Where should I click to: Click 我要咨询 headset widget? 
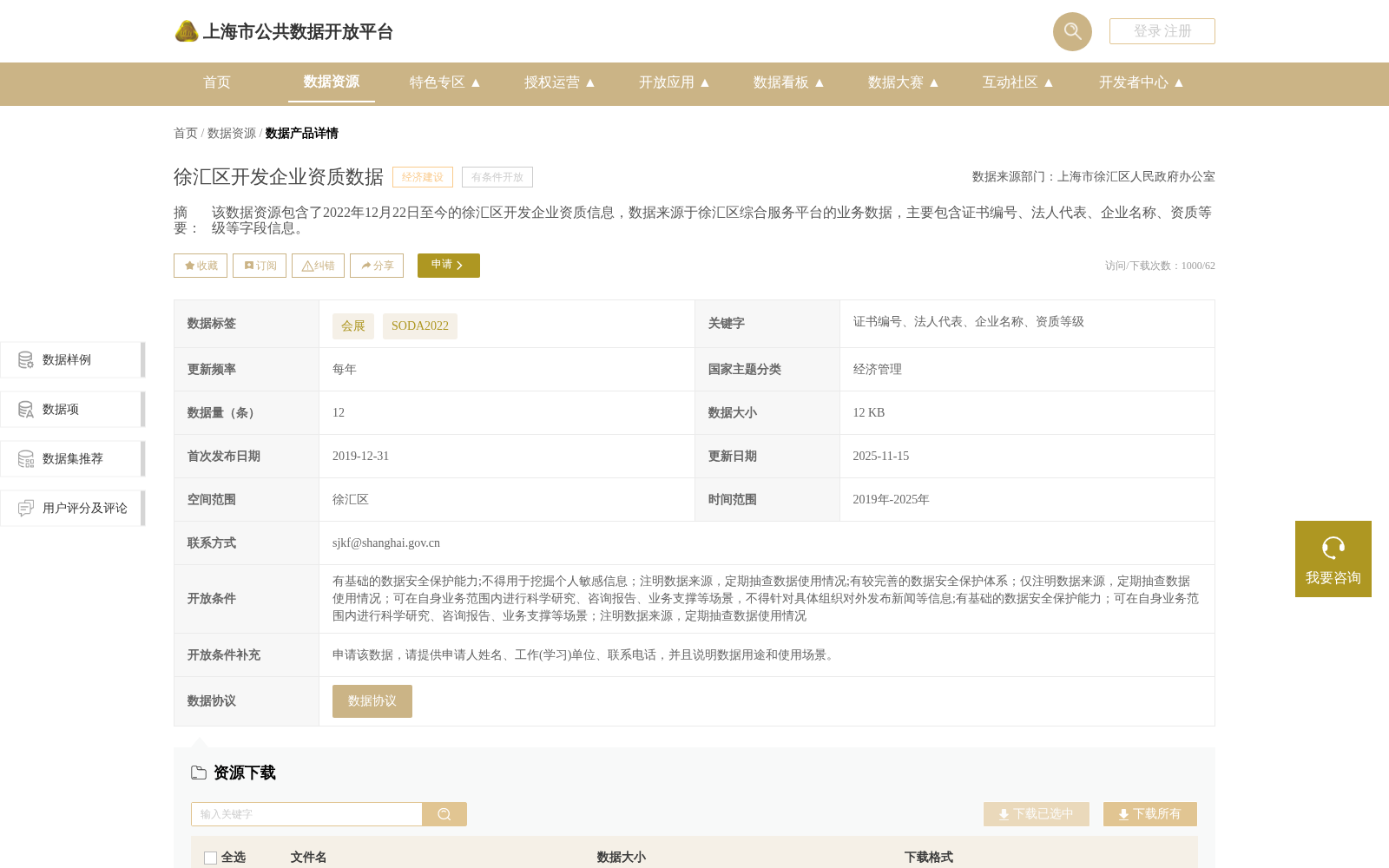pyautogui.click(x=1333, y=559)
